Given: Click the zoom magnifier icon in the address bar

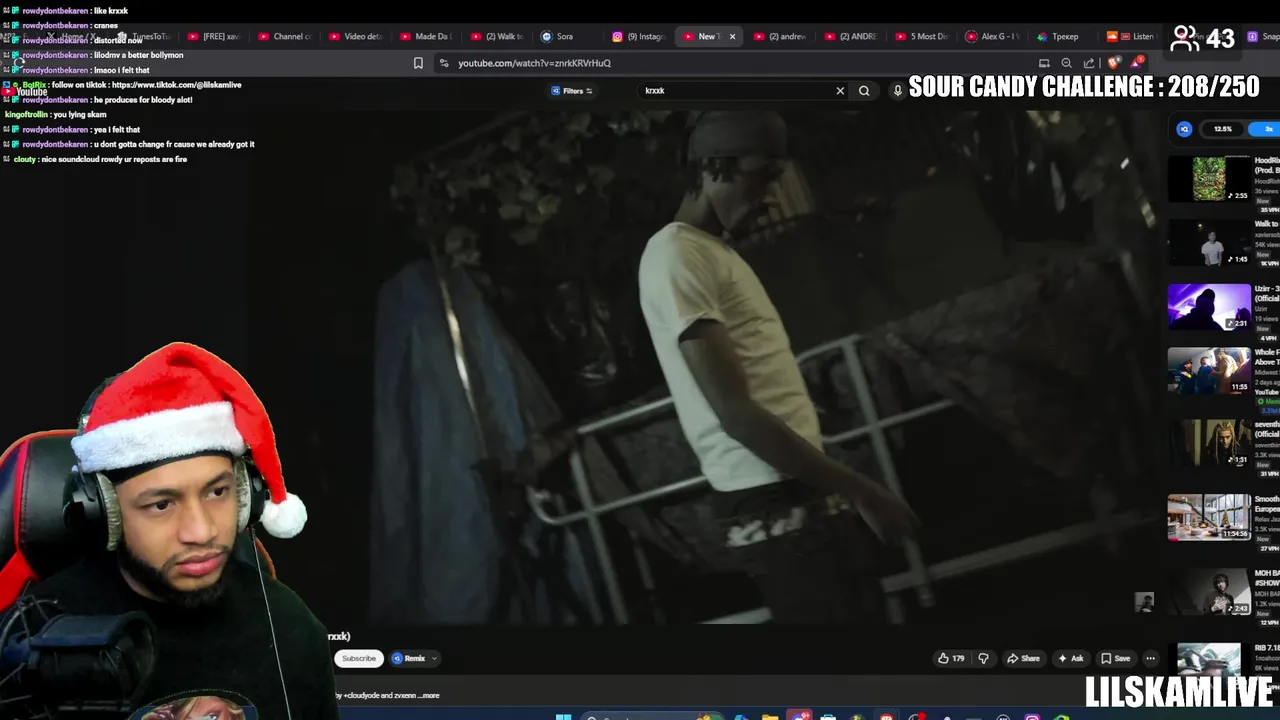Looking at the screenshot, I should pos(1066,63).
